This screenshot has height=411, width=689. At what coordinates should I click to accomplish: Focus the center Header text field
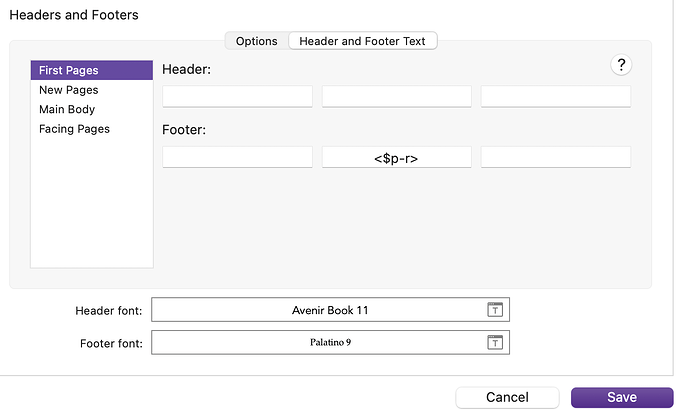[397, 96]
